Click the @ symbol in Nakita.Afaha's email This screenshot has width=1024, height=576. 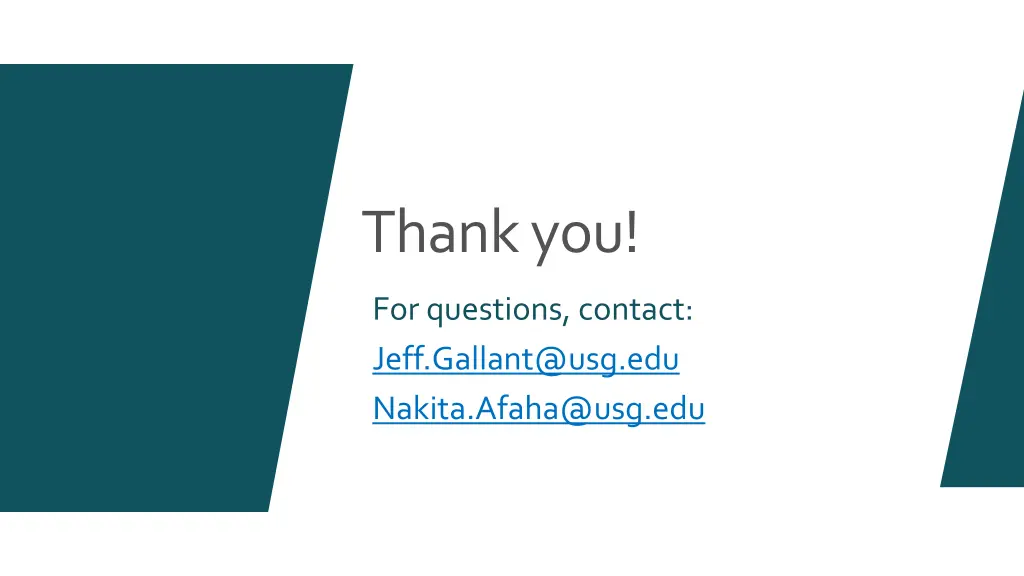point(575,409)
